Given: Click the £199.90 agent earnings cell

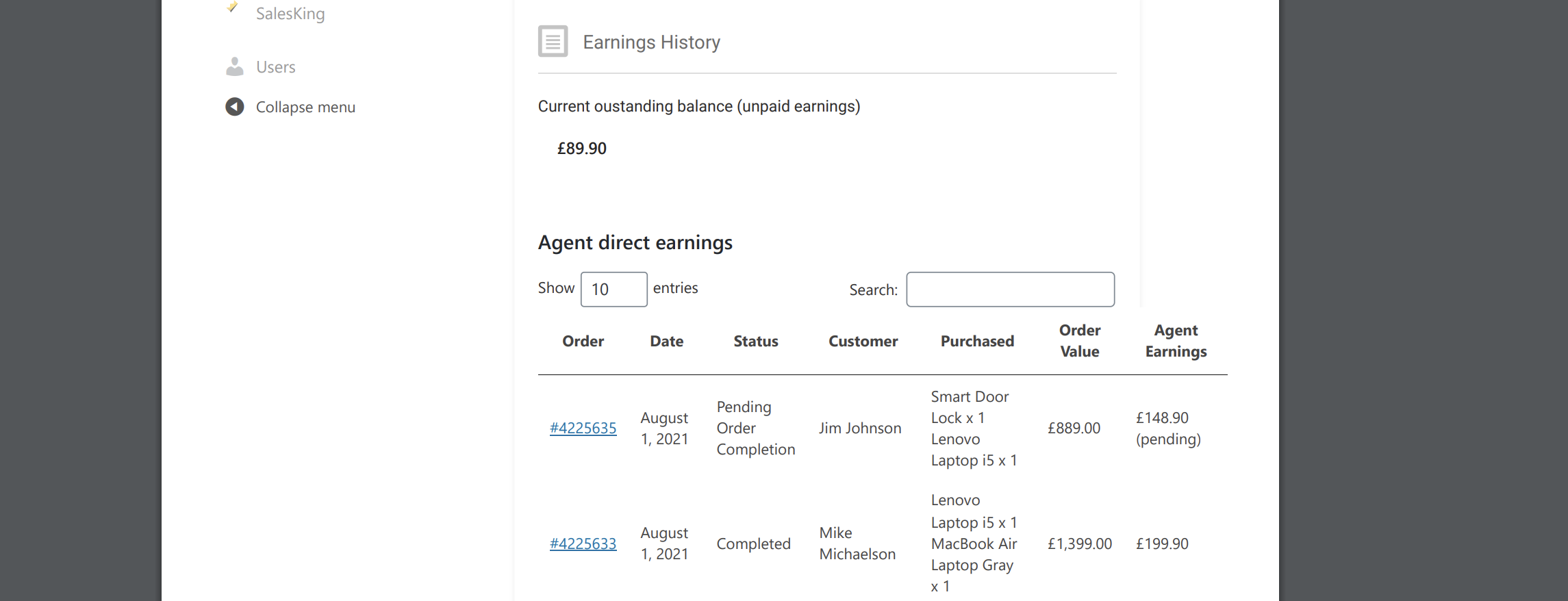Looking at the screenshot, I should coord(1163,544).
